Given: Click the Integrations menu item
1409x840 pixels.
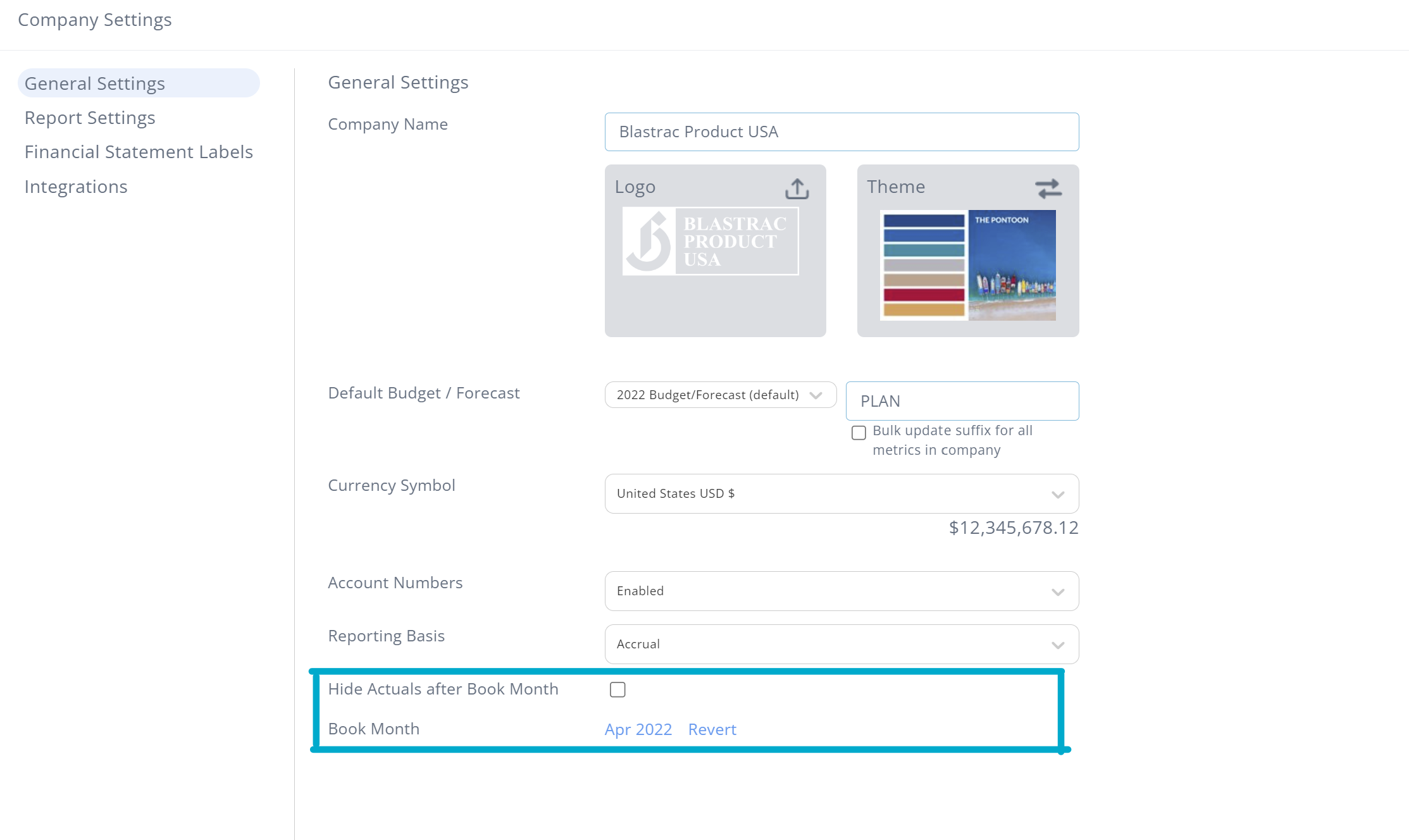Looking at the screenshot, I should coord(76,186).
